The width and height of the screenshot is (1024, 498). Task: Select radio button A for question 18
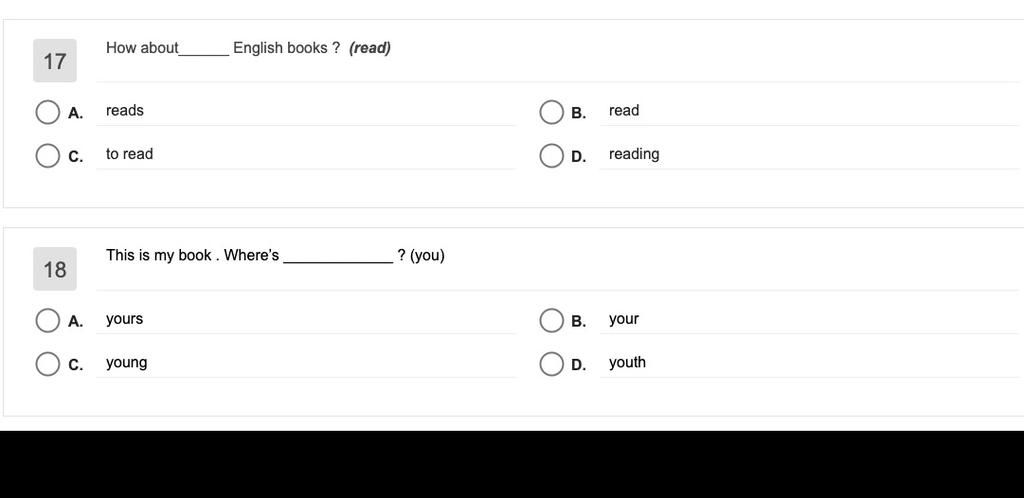pyautogui.click(x=48, y=320)
